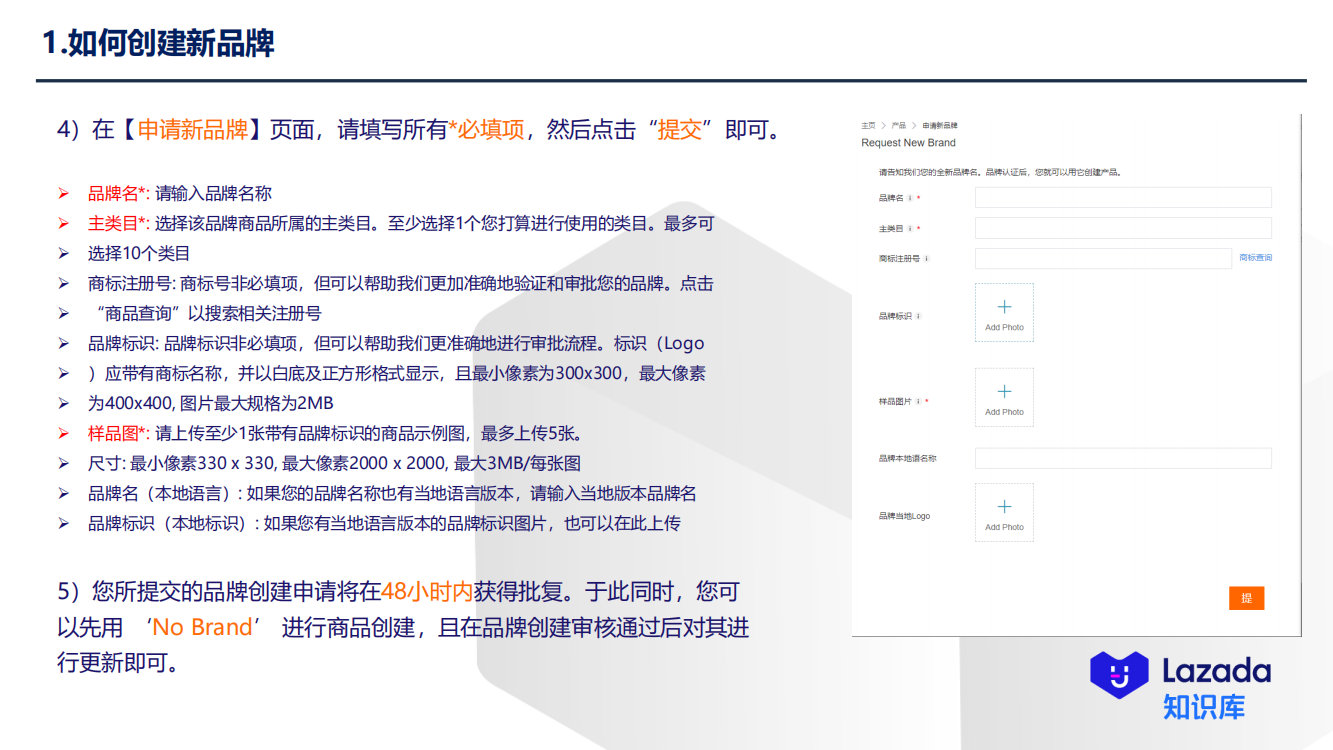
Task: Go to 主页 in the breadcrumb
Action: (868, 125)
